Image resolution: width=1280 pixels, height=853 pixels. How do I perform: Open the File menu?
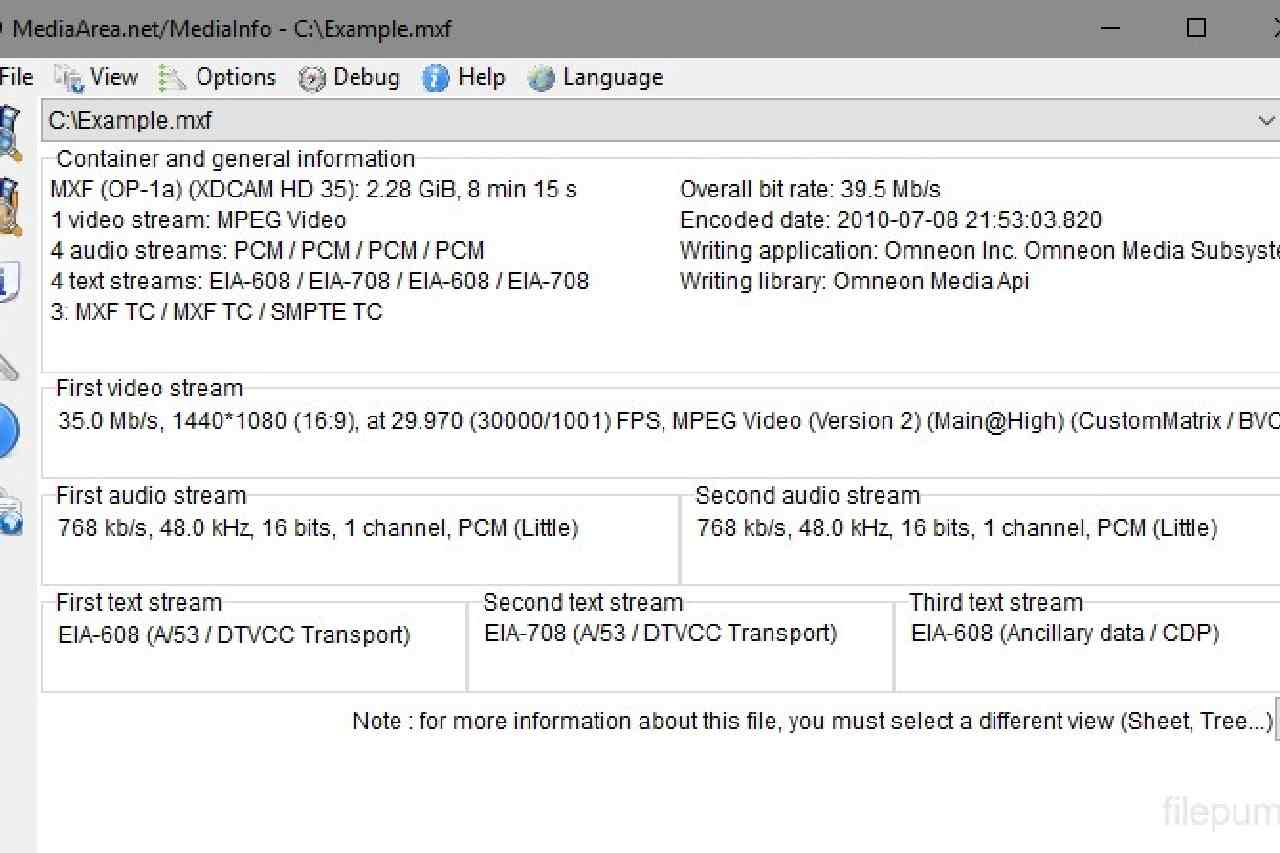[16, 77]
